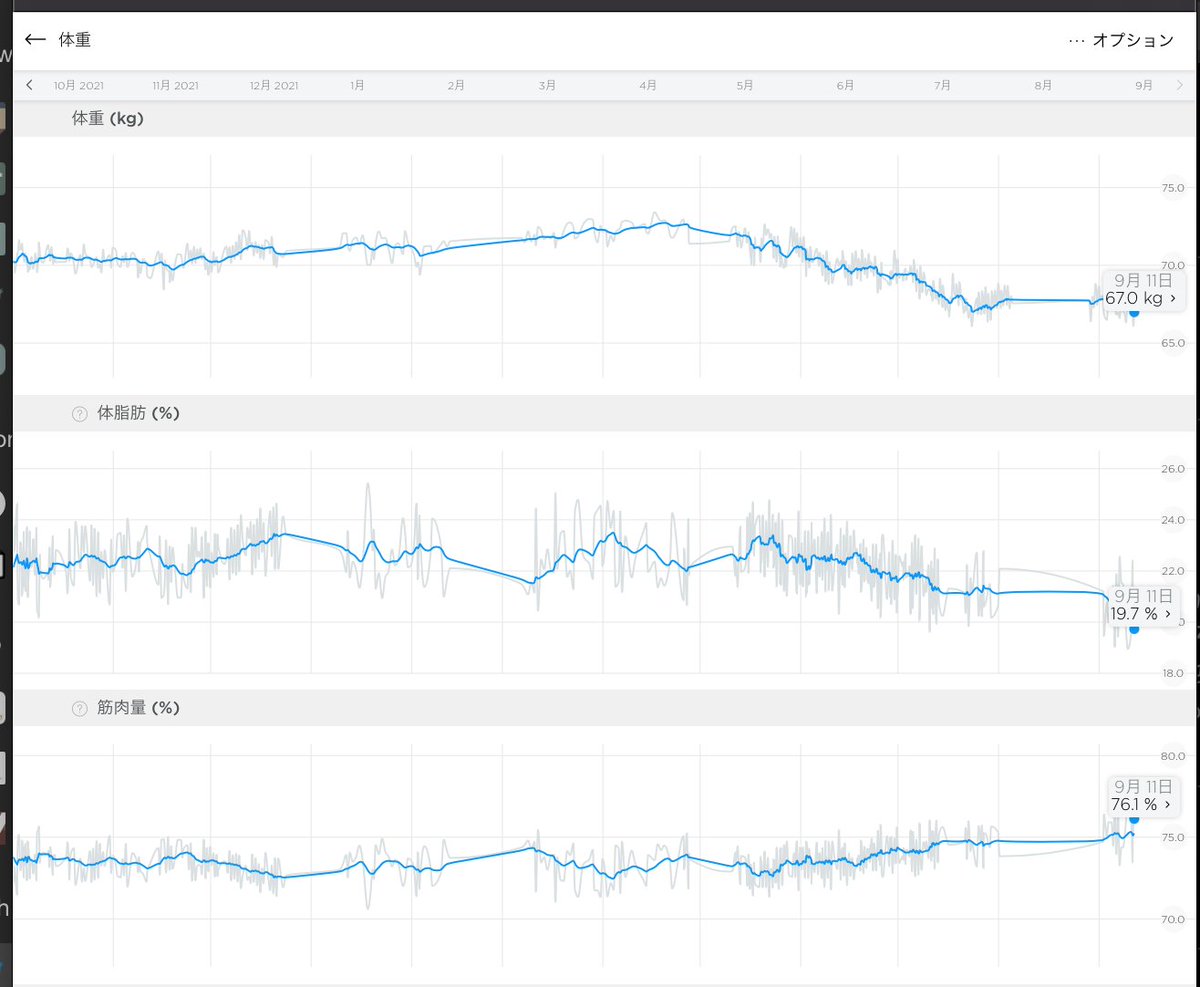Image resolution: width=1200 pixels, height=987 pixels.
Task: Jump to 12月 2021 in the timeline
Action: point(274,86)
